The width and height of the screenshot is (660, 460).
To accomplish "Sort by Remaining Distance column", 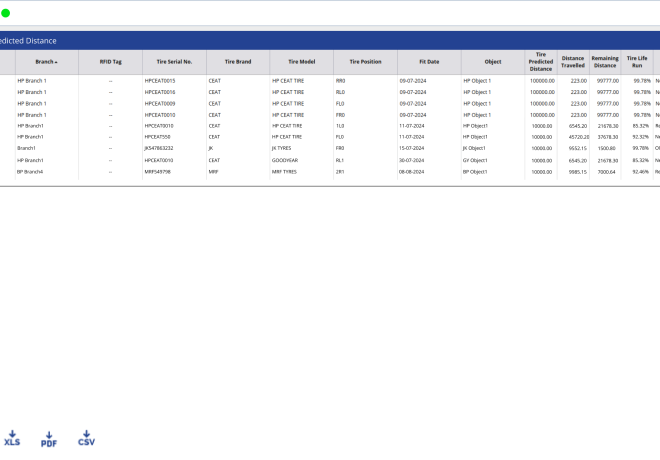I will 605,61.
